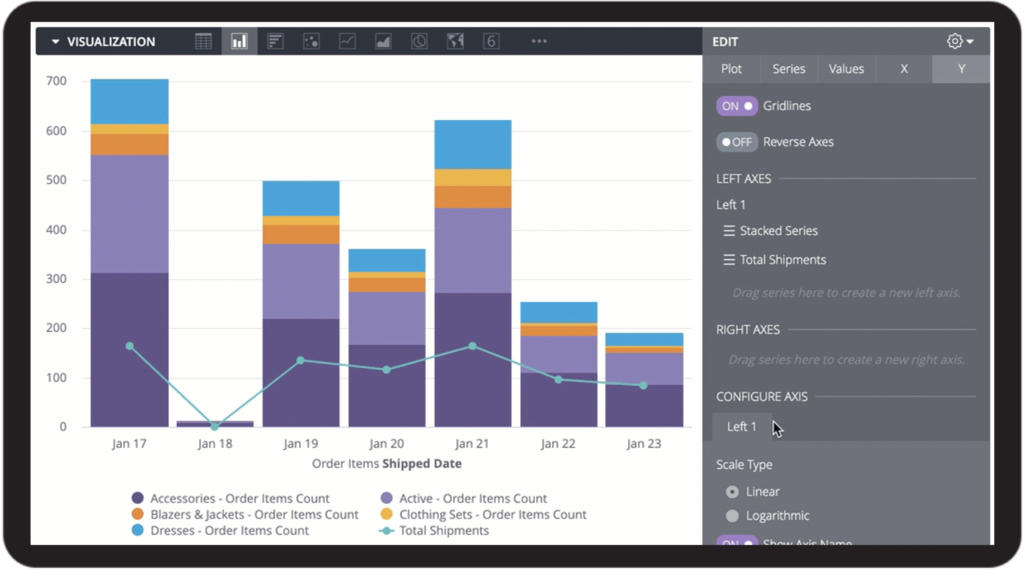This screenshot has height=571, width=1024.
Task: Select the map visualization icon
Action: (455, 41)
